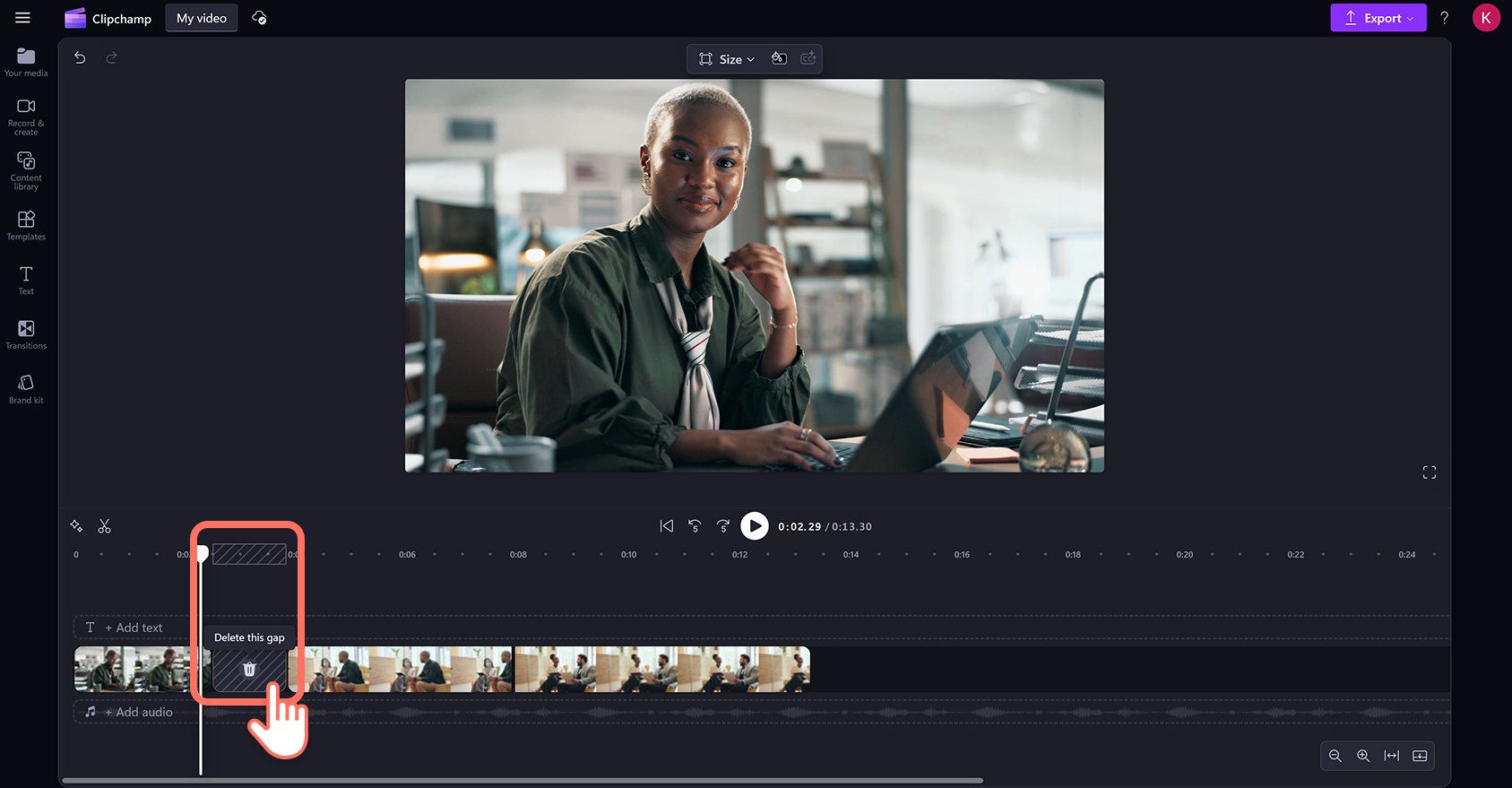1512x788 pixels.
Task: Toggle fullscreen preview mode
Action: 1430,472
